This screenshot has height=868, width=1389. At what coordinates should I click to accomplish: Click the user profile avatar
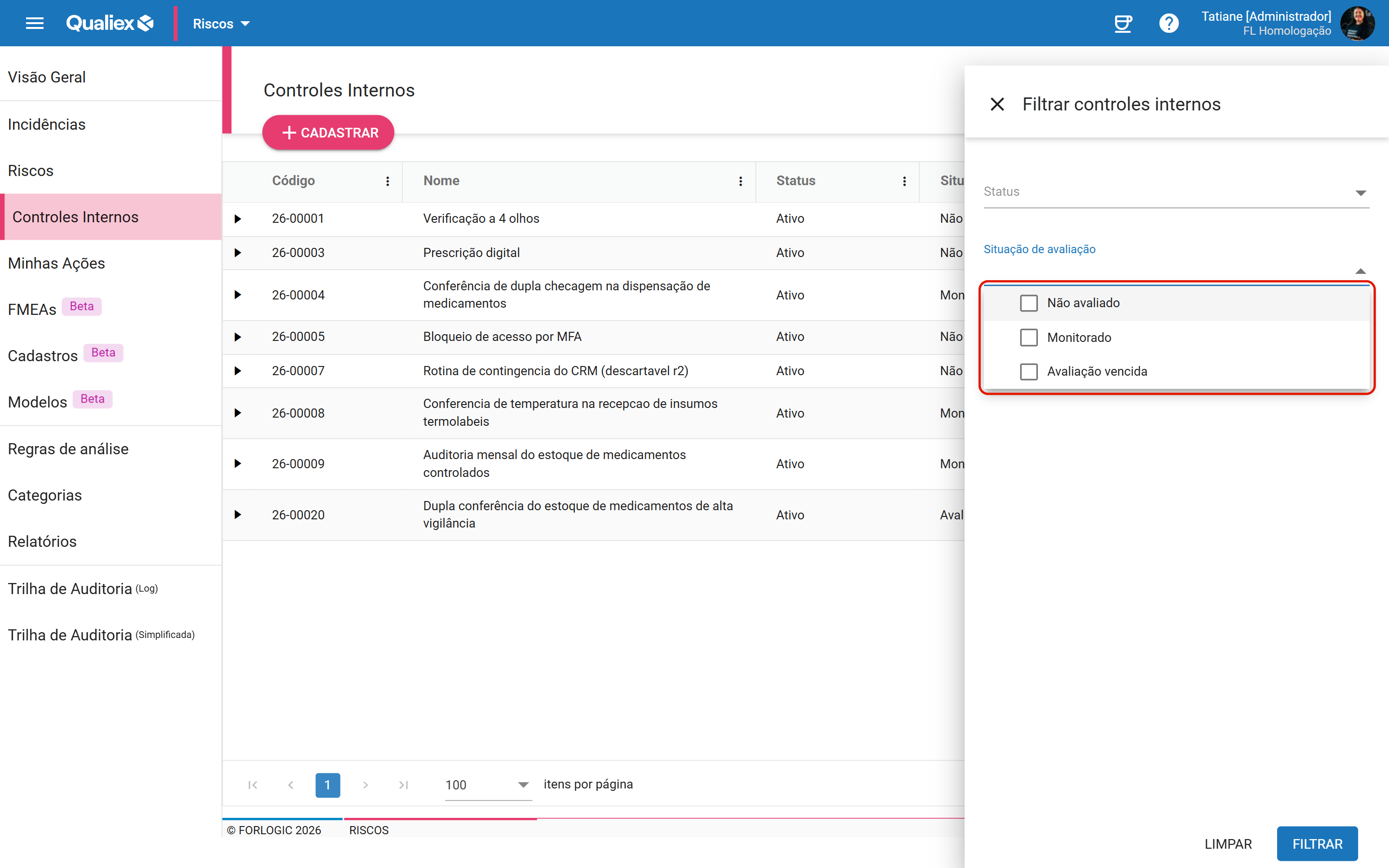pyautogui.click(x=1357, y=23)
